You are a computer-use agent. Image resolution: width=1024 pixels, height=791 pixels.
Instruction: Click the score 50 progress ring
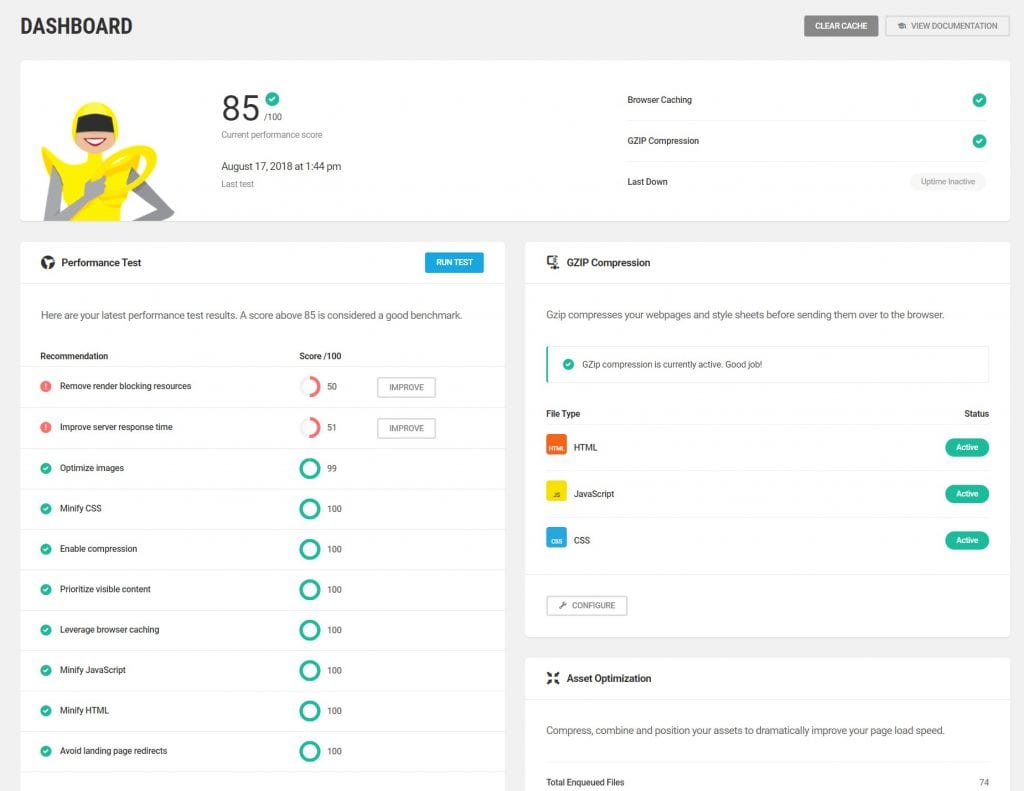tap(310, 386)
